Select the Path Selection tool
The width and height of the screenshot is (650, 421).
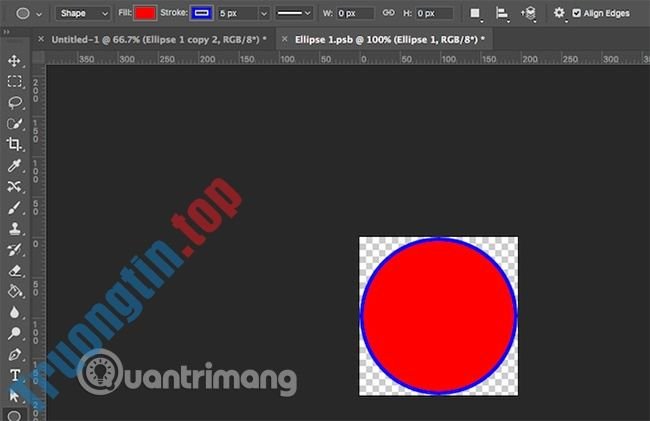point(15,396)
